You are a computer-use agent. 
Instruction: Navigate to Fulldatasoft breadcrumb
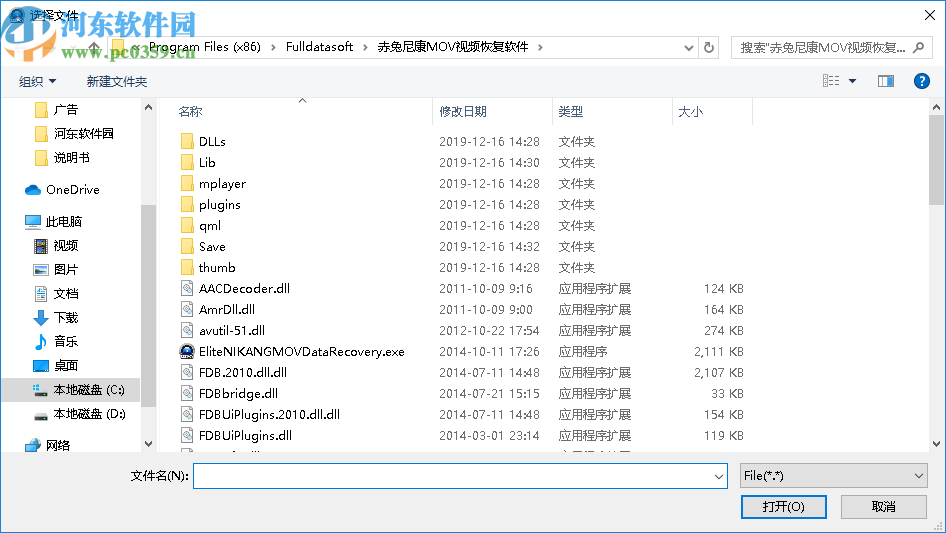pyautogui.click(x=319, y=47)
